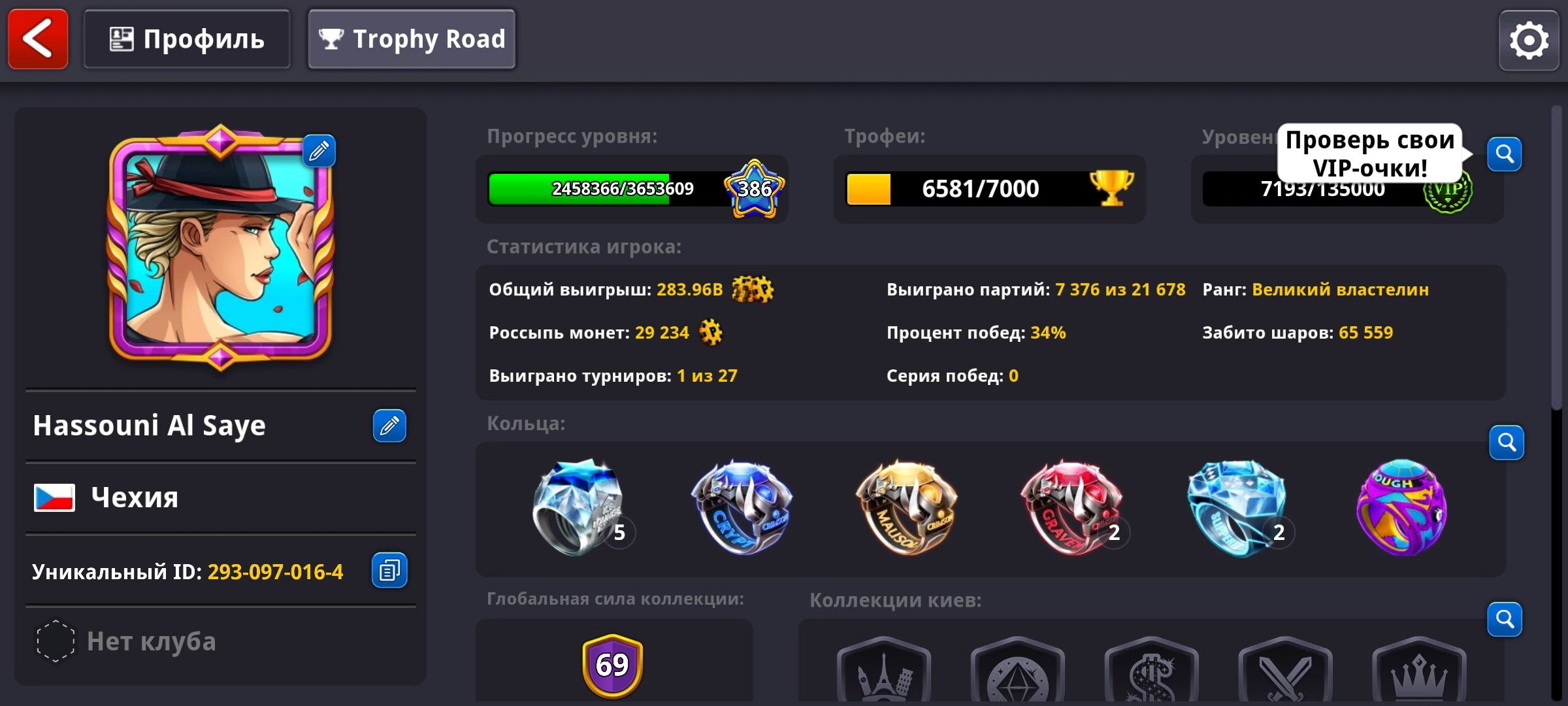Tap the collection power shield 69
The image size is (1568, 706).
click(x=613, y=665)
